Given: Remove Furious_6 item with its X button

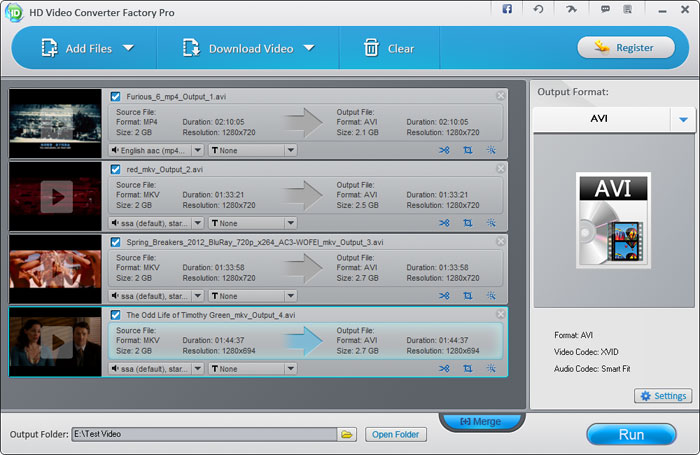Looking at the screenshot, I should point(500,96).
